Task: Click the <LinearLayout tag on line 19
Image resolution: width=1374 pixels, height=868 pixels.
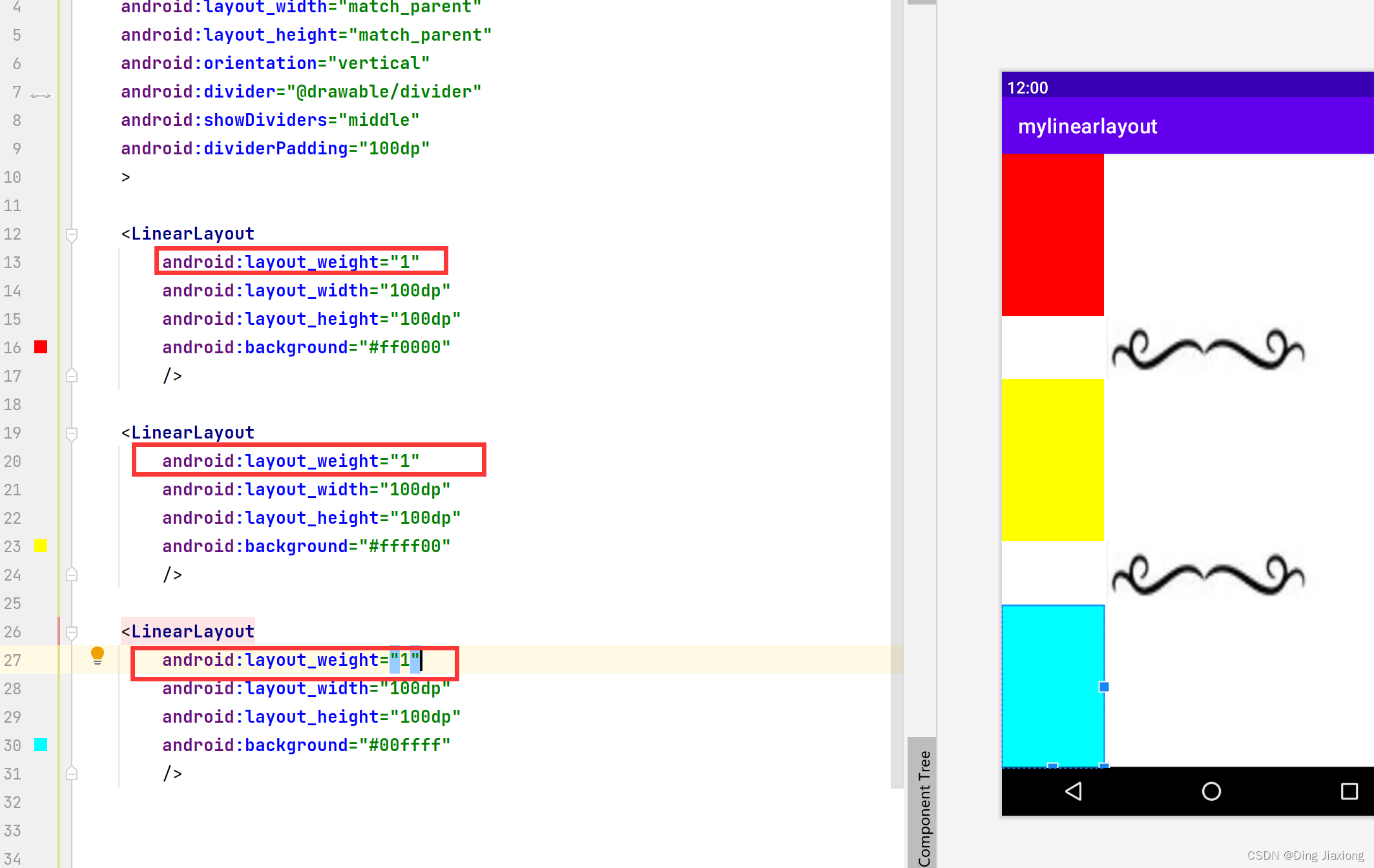Action: coord(188,433)
